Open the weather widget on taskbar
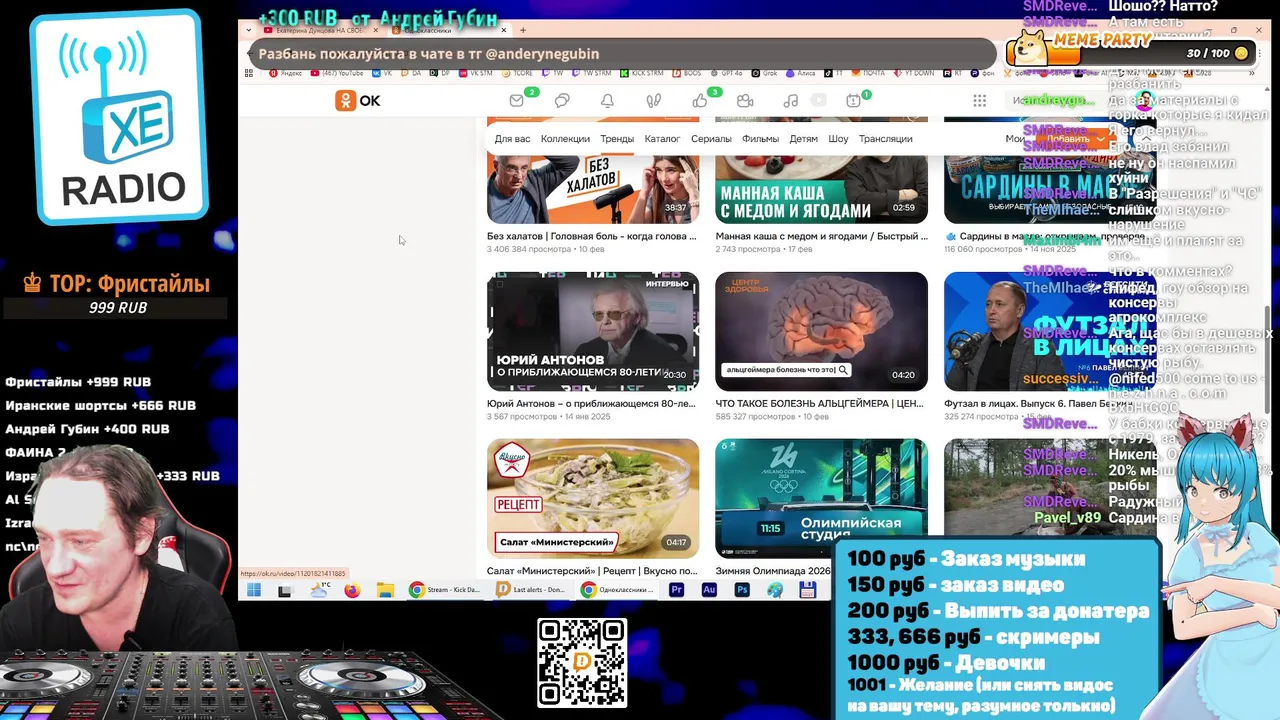This screenshot has height=720, width=1280. (320, 590)
